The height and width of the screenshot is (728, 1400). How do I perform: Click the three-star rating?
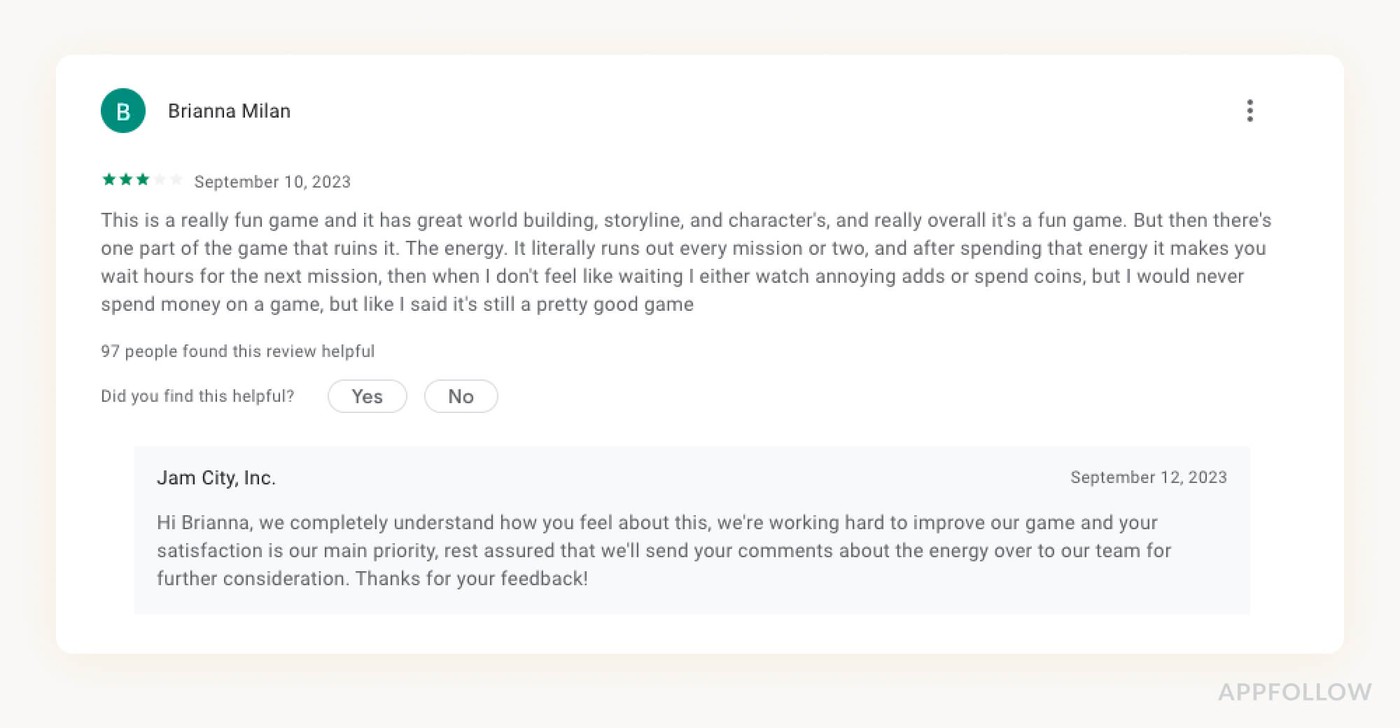tap(142, 180)
